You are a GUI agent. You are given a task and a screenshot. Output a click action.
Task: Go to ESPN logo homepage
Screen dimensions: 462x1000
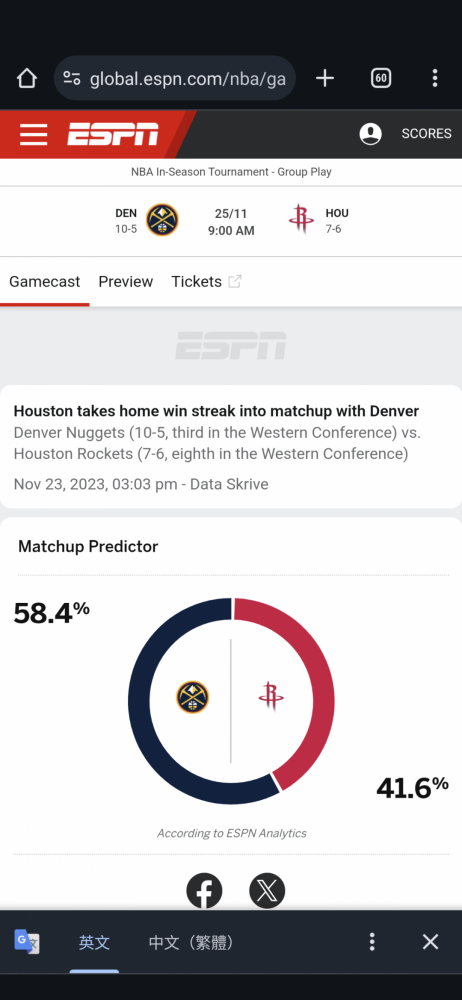click(113, 134)
